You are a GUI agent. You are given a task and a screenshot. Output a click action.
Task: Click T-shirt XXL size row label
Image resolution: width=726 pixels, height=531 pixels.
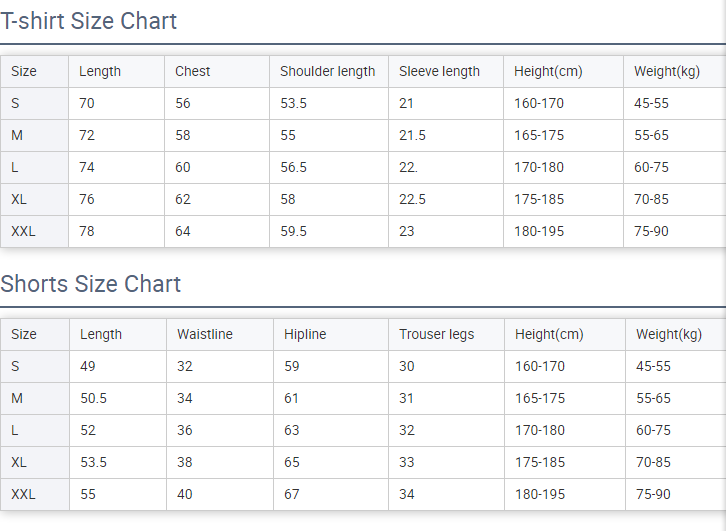pos(23,231)
